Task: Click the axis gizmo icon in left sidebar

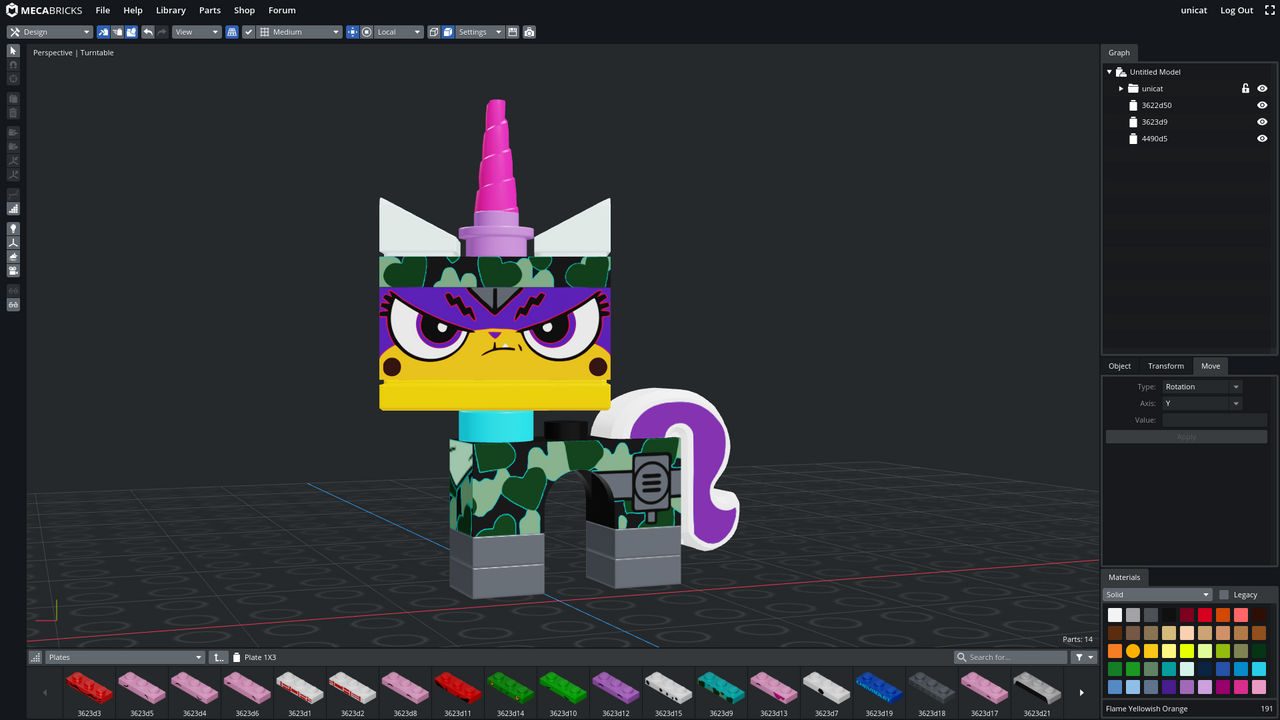Action: (x=14, y=242)
